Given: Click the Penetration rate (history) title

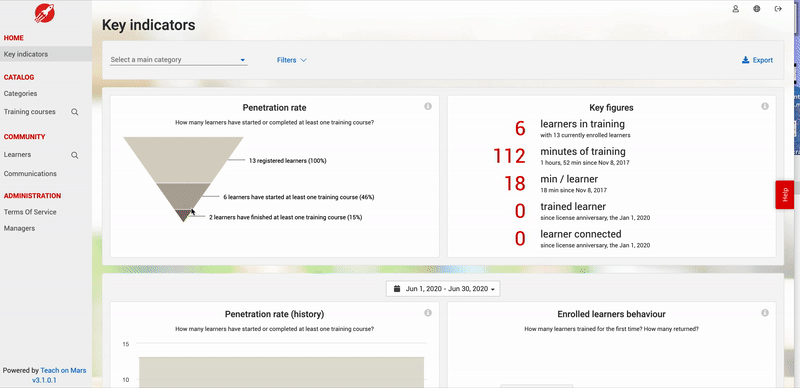Looking at the screenshot, I should tap(274, 314).
